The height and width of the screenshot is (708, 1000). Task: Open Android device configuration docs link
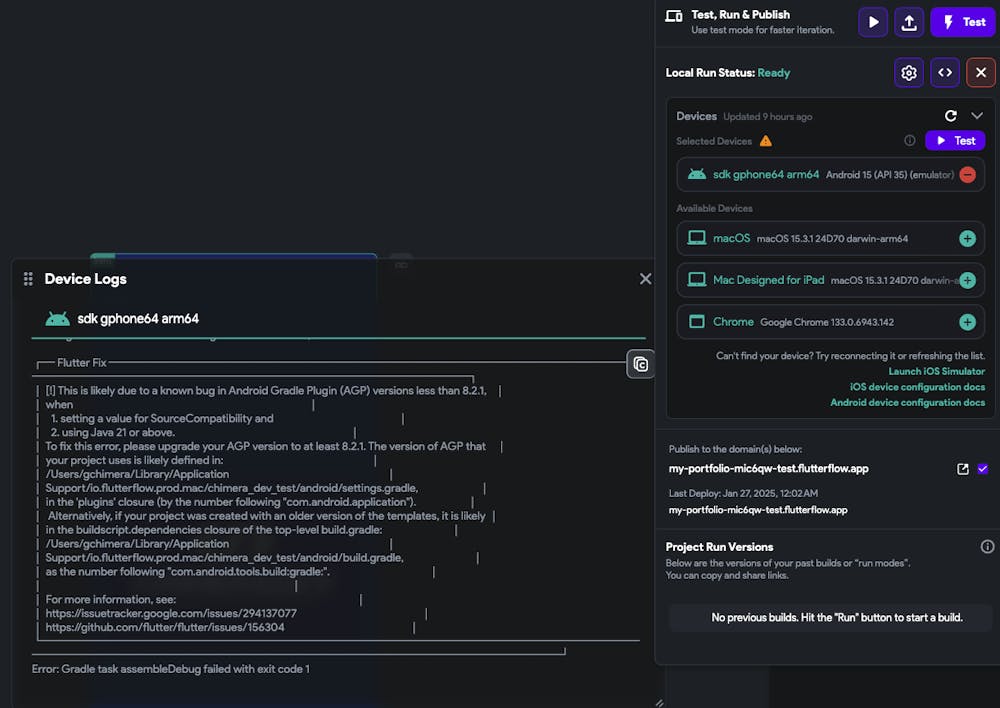point(907,403)
